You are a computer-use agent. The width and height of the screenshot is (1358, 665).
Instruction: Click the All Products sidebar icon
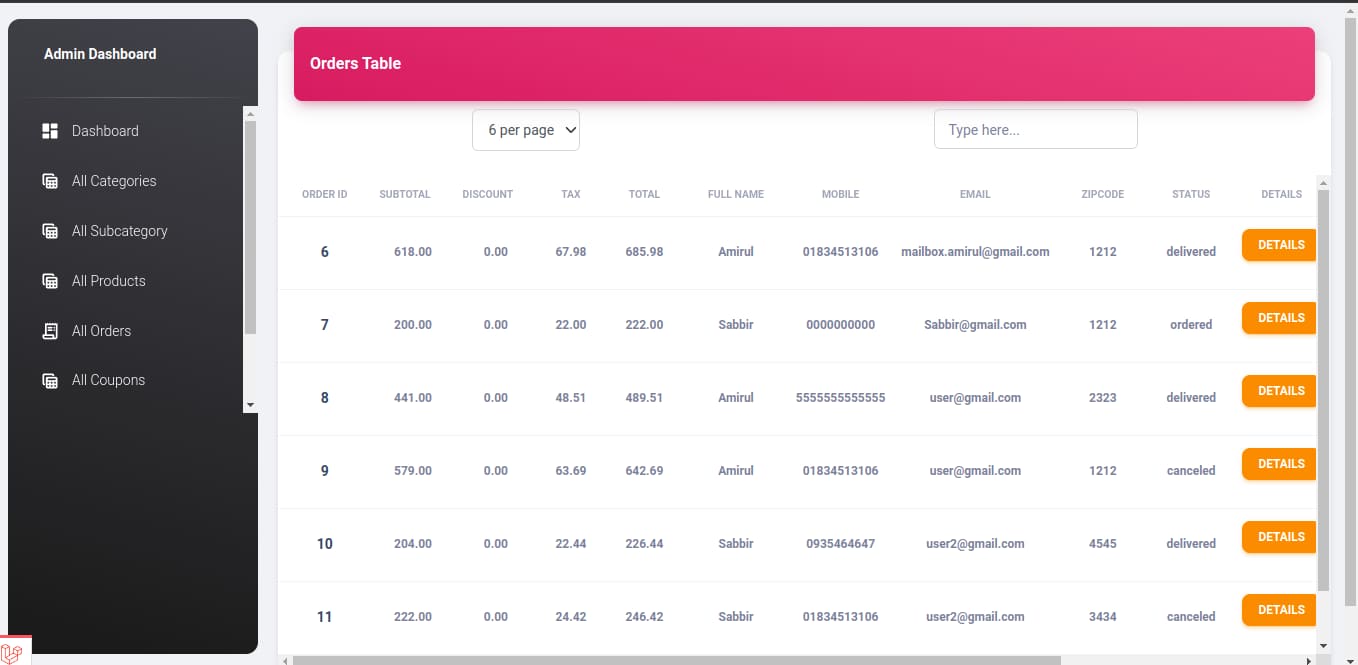[x=49, y=280]
